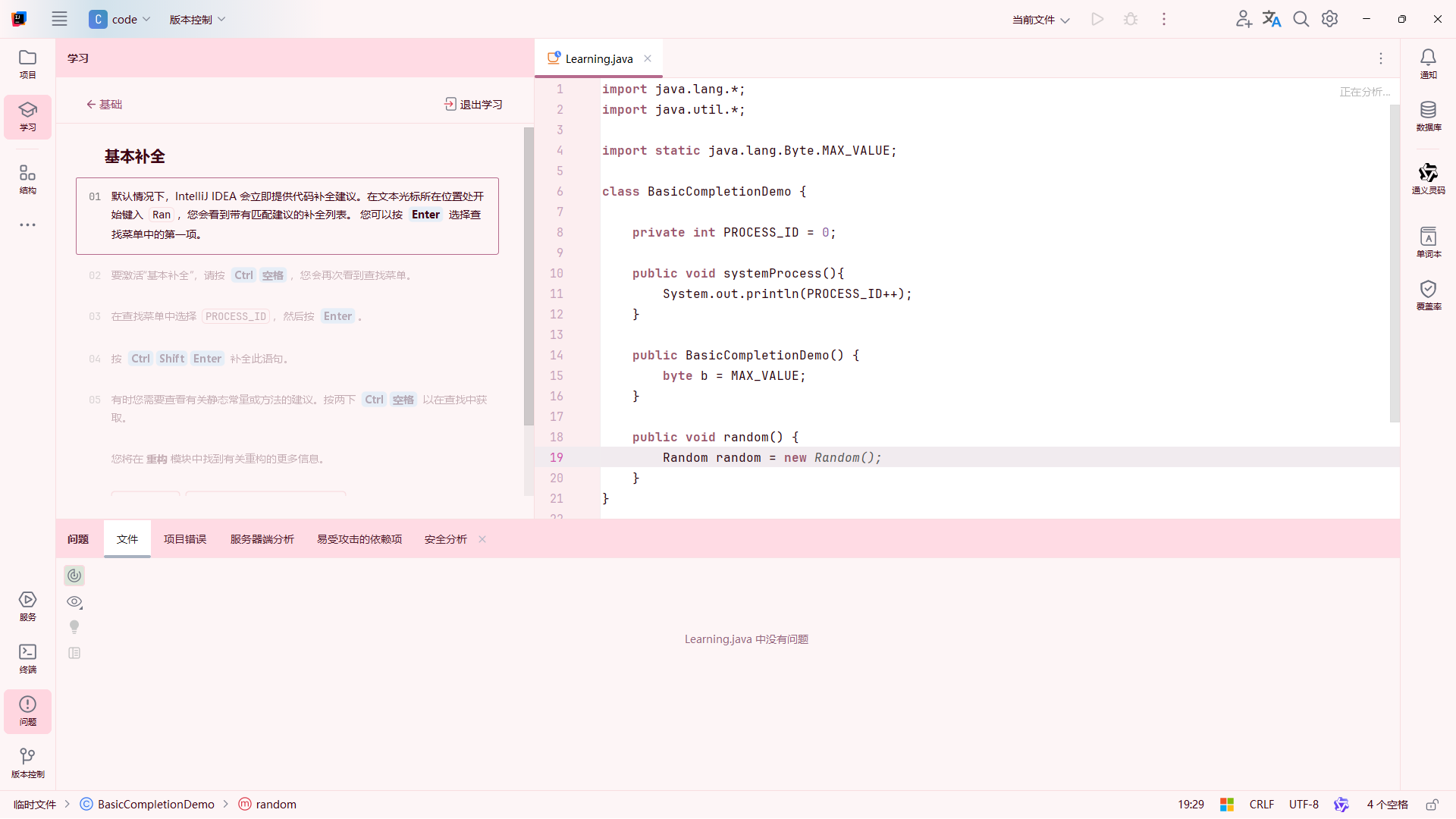
Task: Switch to the Project Errors tab
Action: click(185, 539)
